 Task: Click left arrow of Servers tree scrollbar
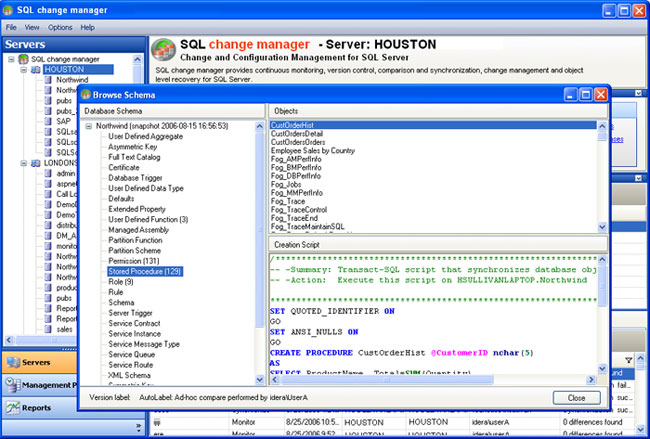(x=9, y=340)
